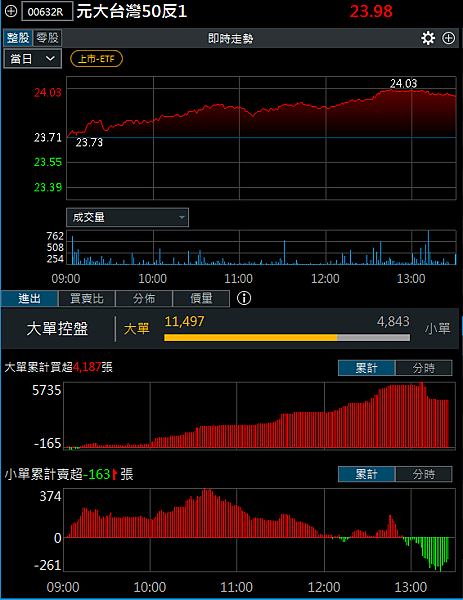
Task: Click the gray 小單 portion of ratio bar
Action: (373, 338)
